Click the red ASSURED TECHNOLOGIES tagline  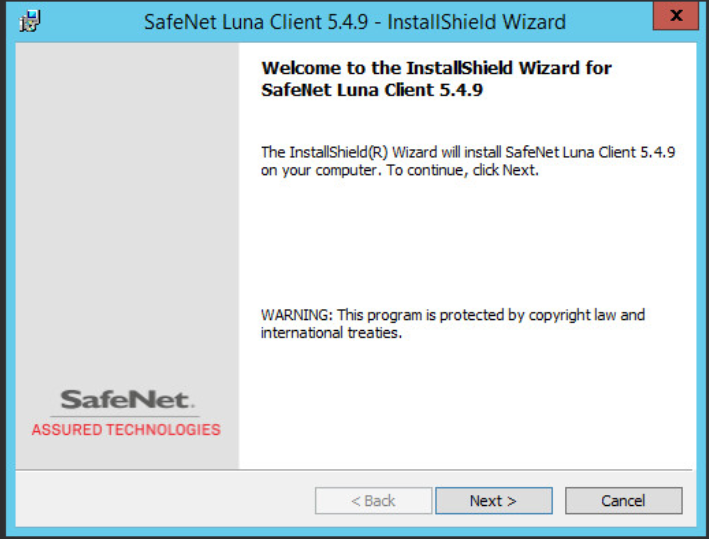pos(126,430)
